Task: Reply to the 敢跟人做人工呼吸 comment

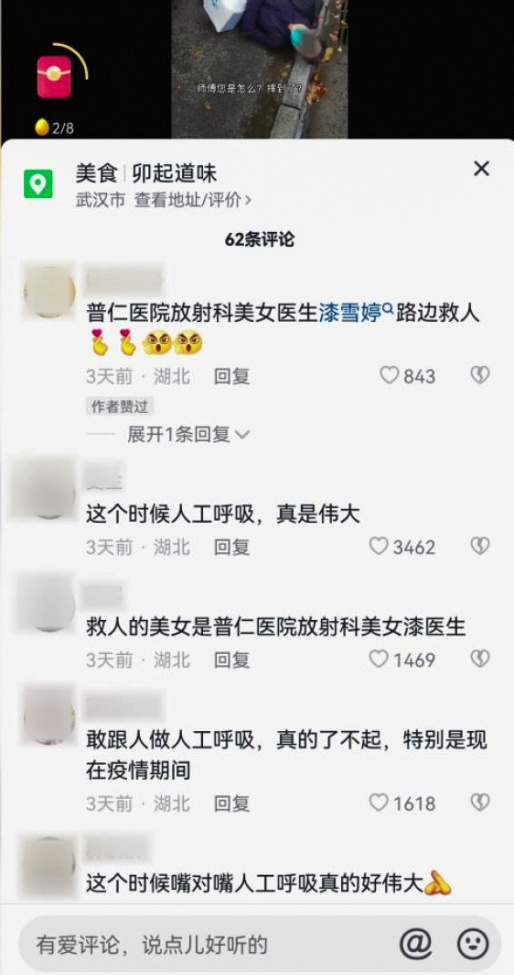Action: [x=232, y=803]
